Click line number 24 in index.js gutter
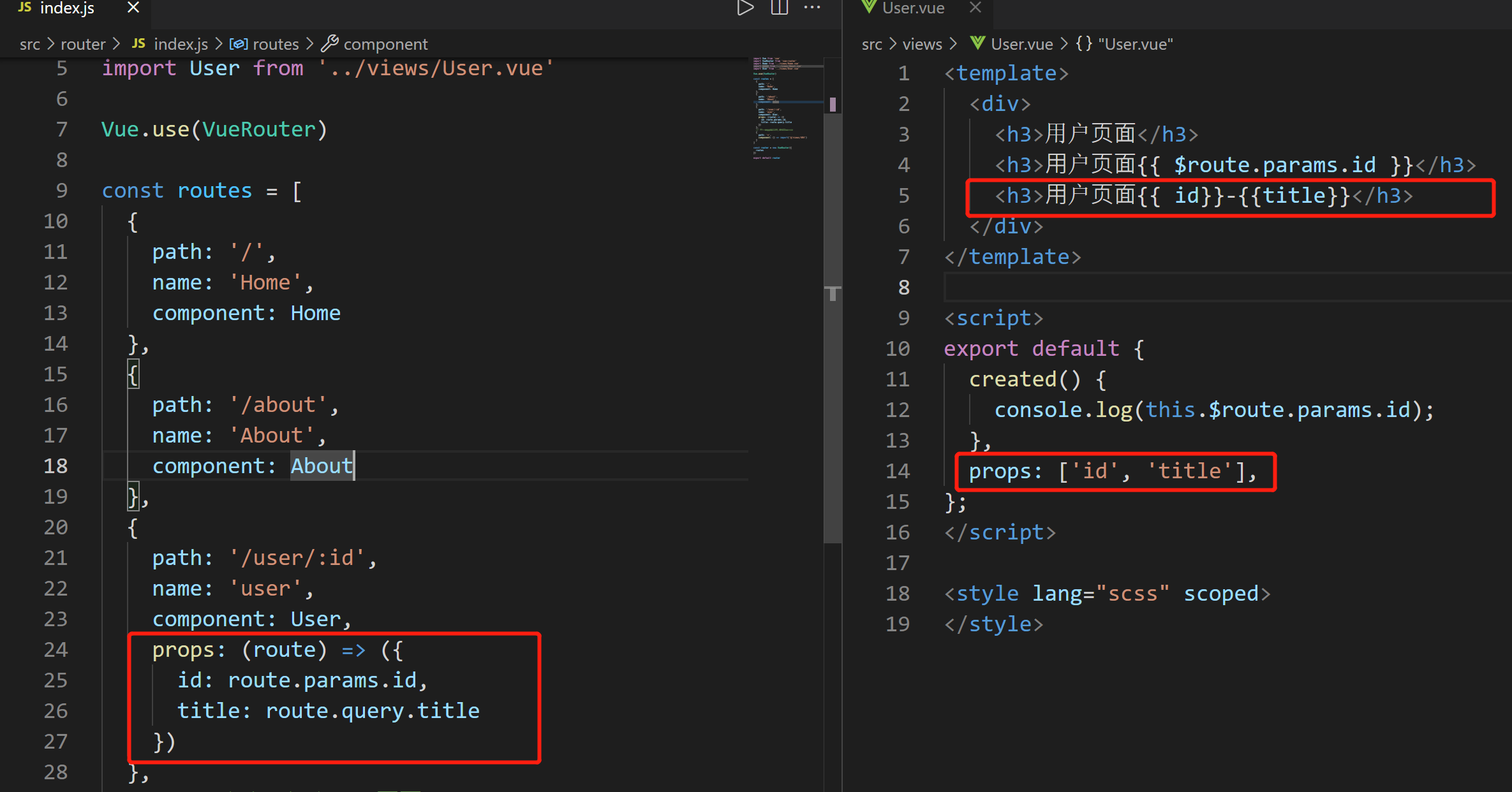This screenshot has width=1512, height=792. (x=56, y=650)
